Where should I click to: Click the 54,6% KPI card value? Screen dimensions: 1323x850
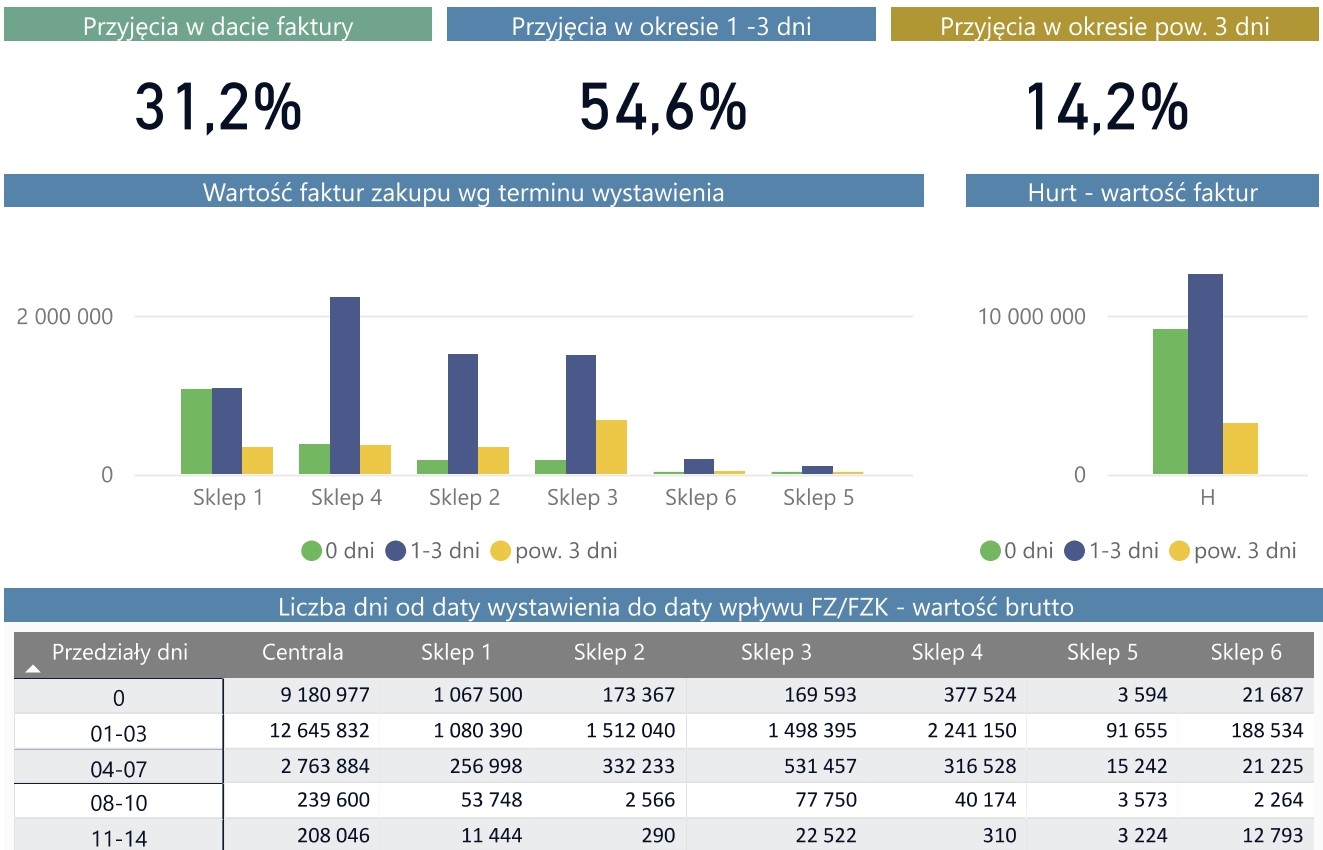[662, 108]
